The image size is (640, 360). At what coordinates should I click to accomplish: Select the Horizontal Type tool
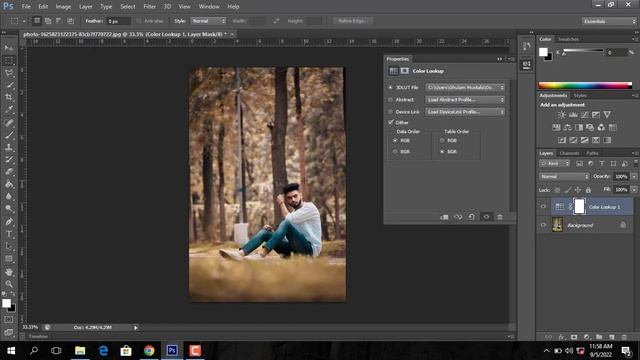(x=9, y=234)
